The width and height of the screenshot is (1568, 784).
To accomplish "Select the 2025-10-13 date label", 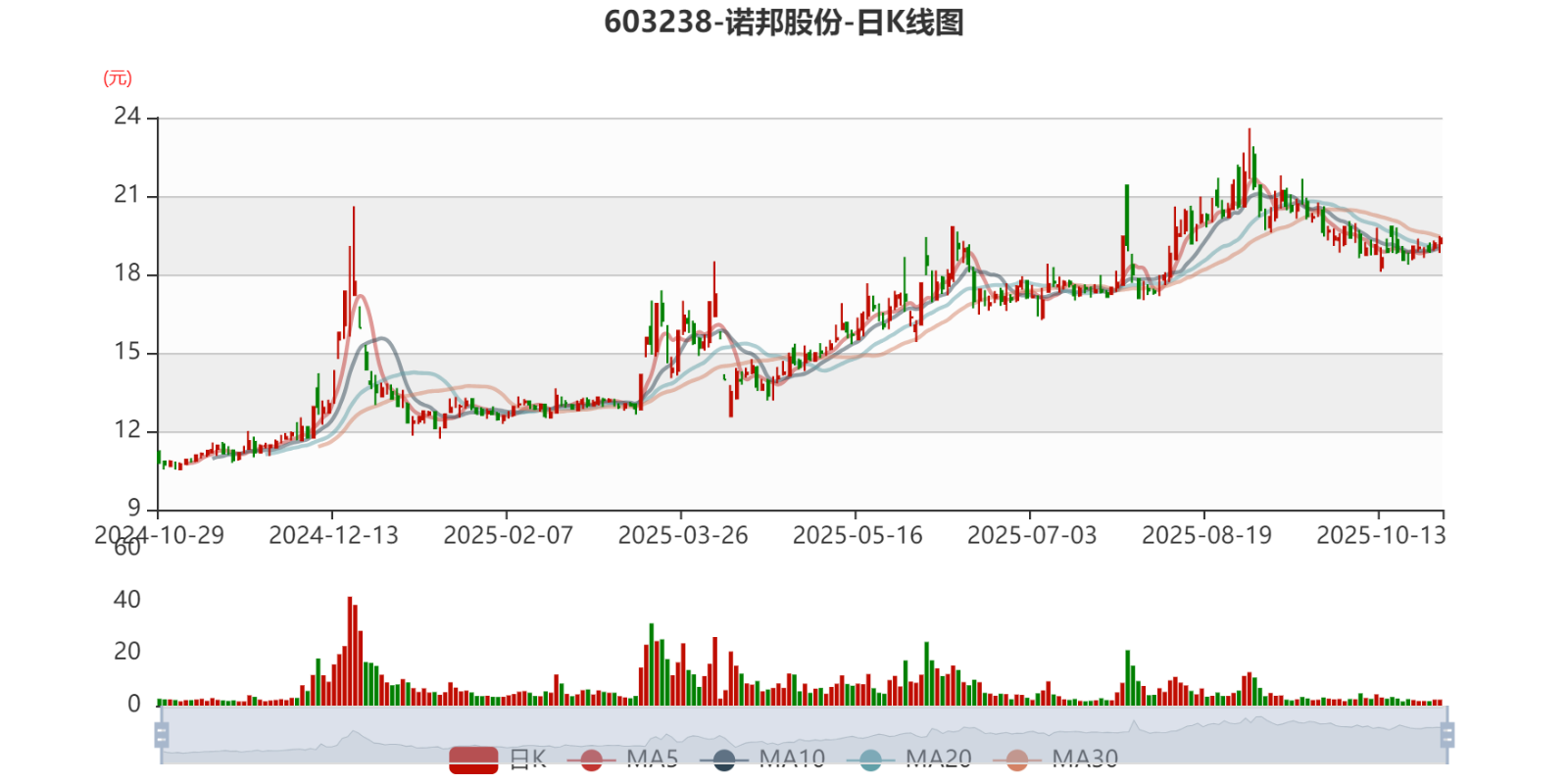I will coord(1381,535).
